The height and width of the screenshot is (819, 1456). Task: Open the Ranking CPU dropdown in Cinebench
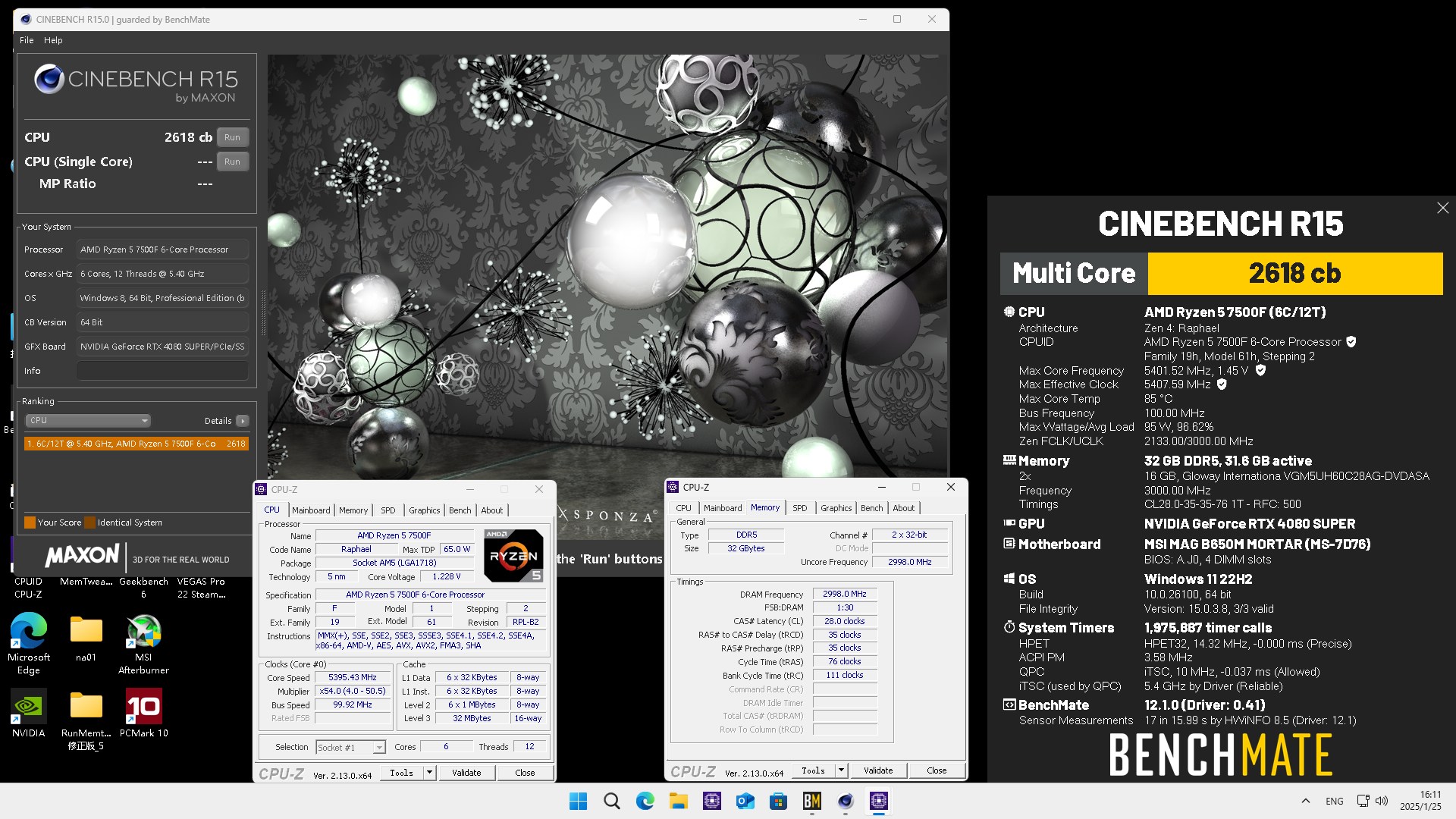click(x=88, y=420)
